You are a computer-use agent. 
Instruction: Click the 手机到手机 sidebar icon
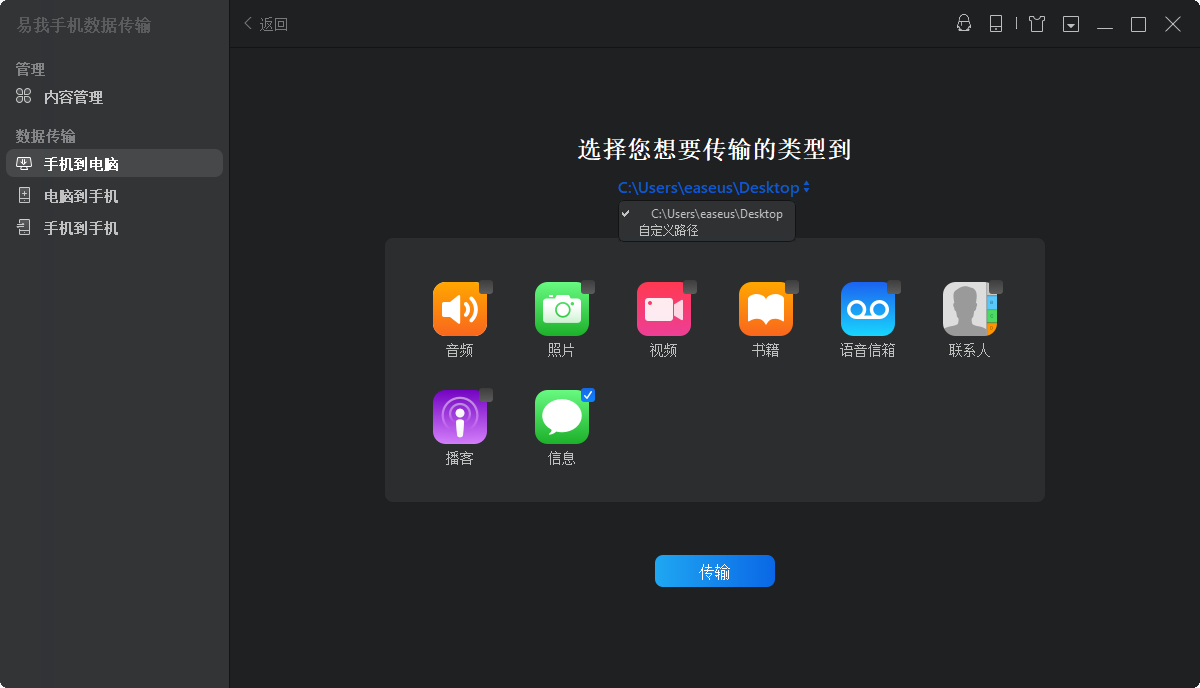(x=24, y=228)
